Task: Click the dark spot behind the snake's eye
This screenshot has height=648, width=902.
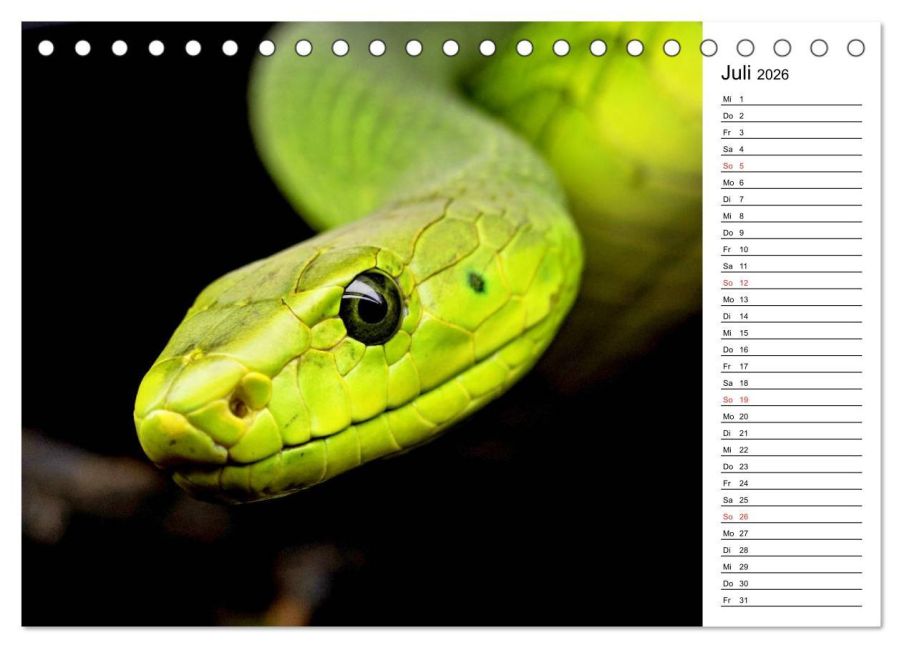Action: click(x=476, y=282)
